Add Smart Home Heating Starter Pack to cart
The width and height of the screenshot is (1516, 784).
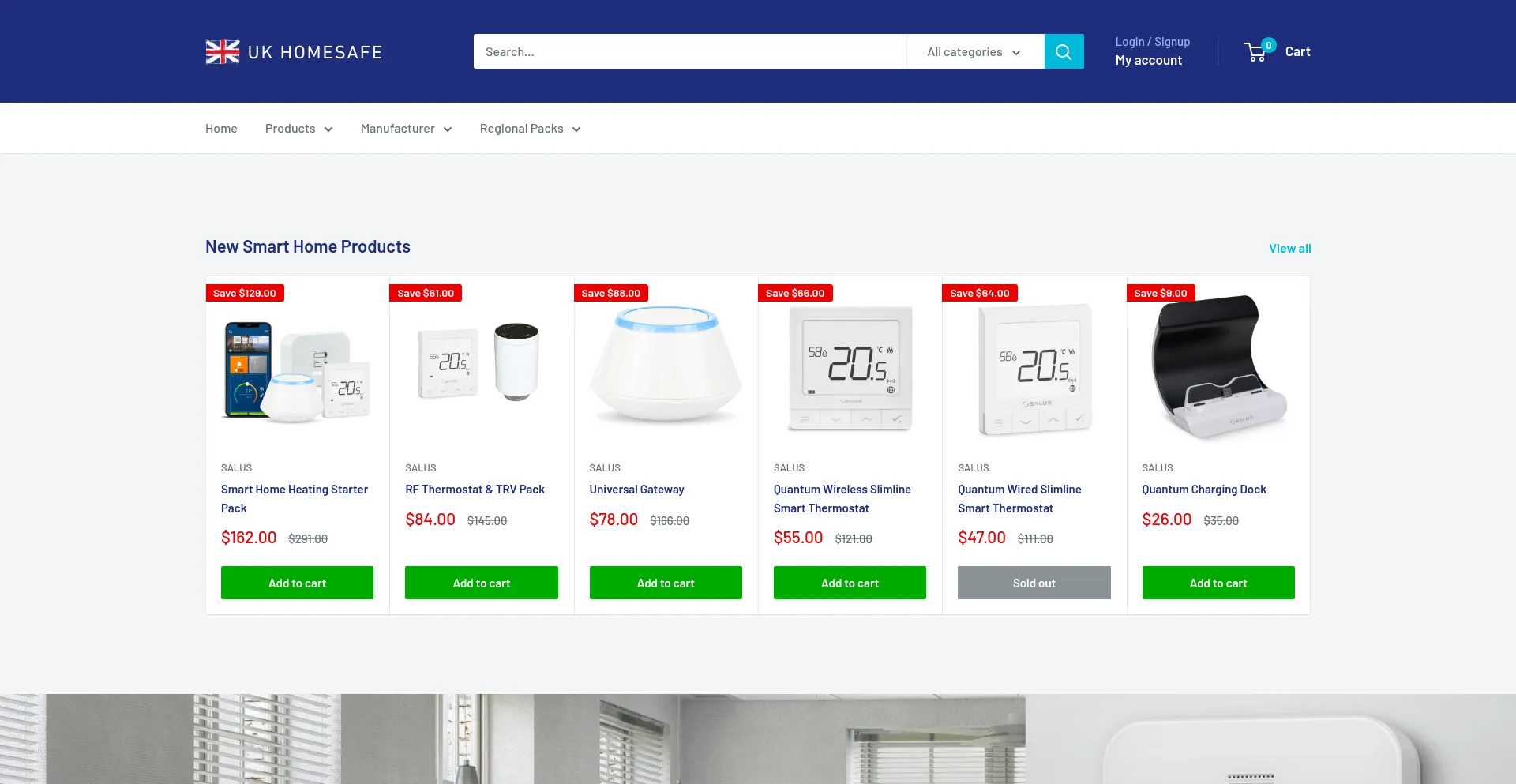coord(297,583)
